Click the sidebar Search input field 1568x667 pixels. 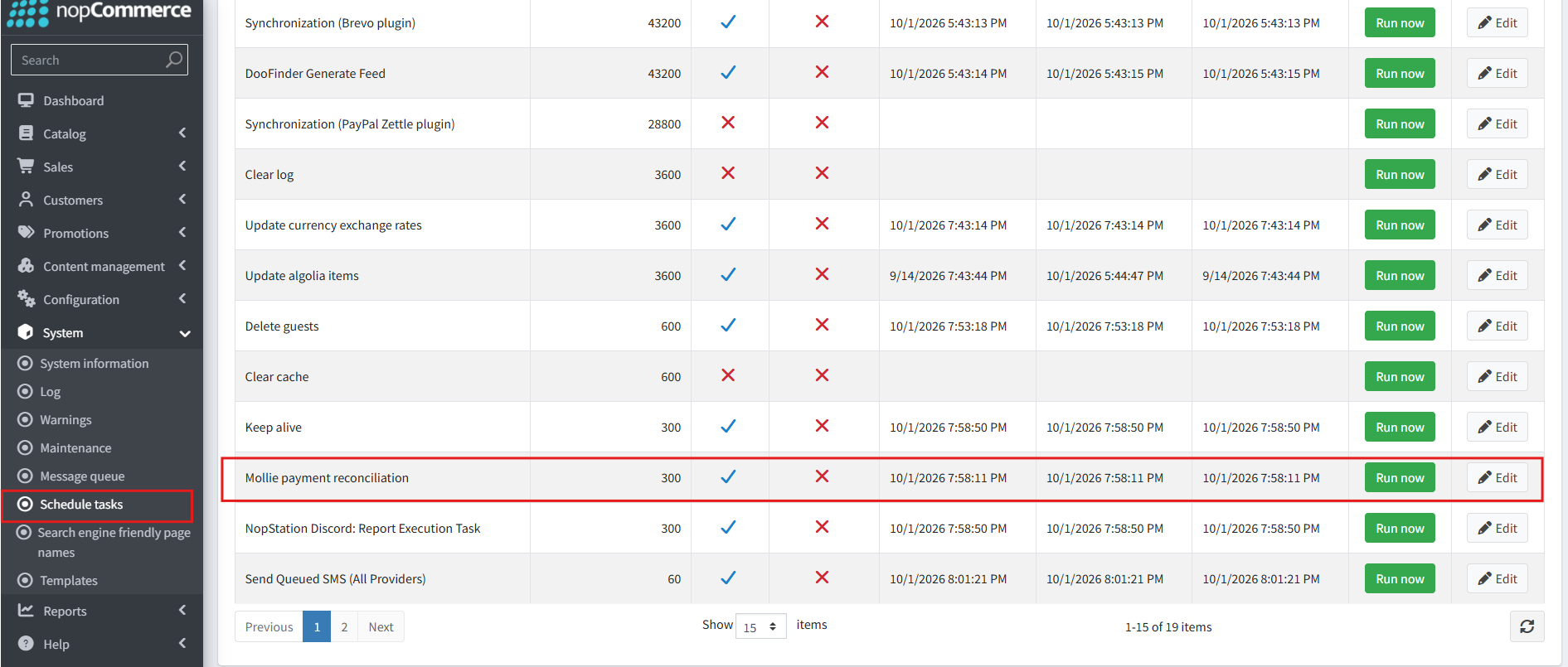pyautogui.click(x=100, y=60)
